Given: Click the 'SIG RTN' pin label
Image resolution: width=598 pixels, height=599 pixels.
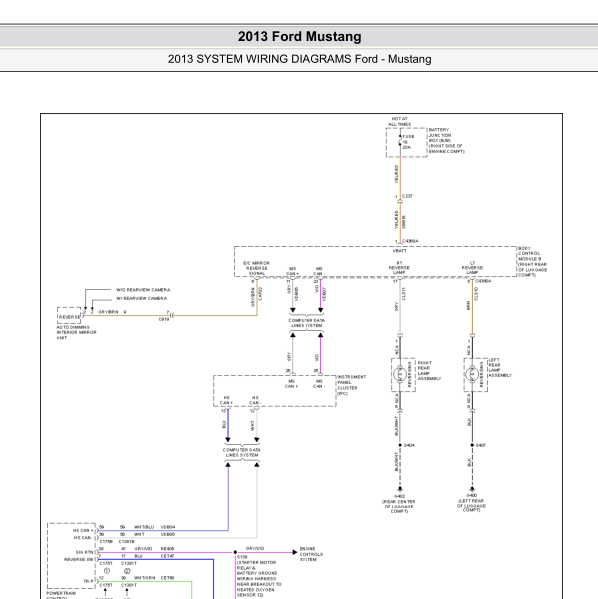Looking at the screenshot, I should [84, 552].
